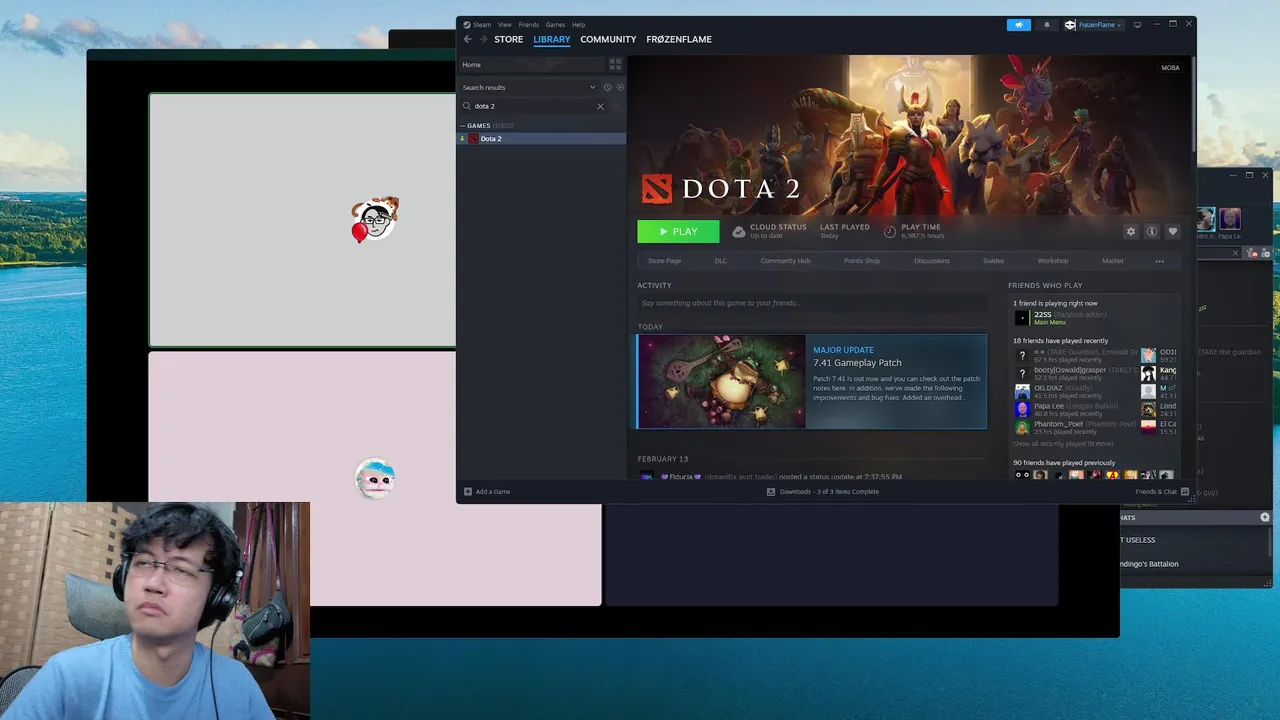Click the Add a Game plus icon
Viewport: 1280px width, 720px height.
click(x=468, y=492)
